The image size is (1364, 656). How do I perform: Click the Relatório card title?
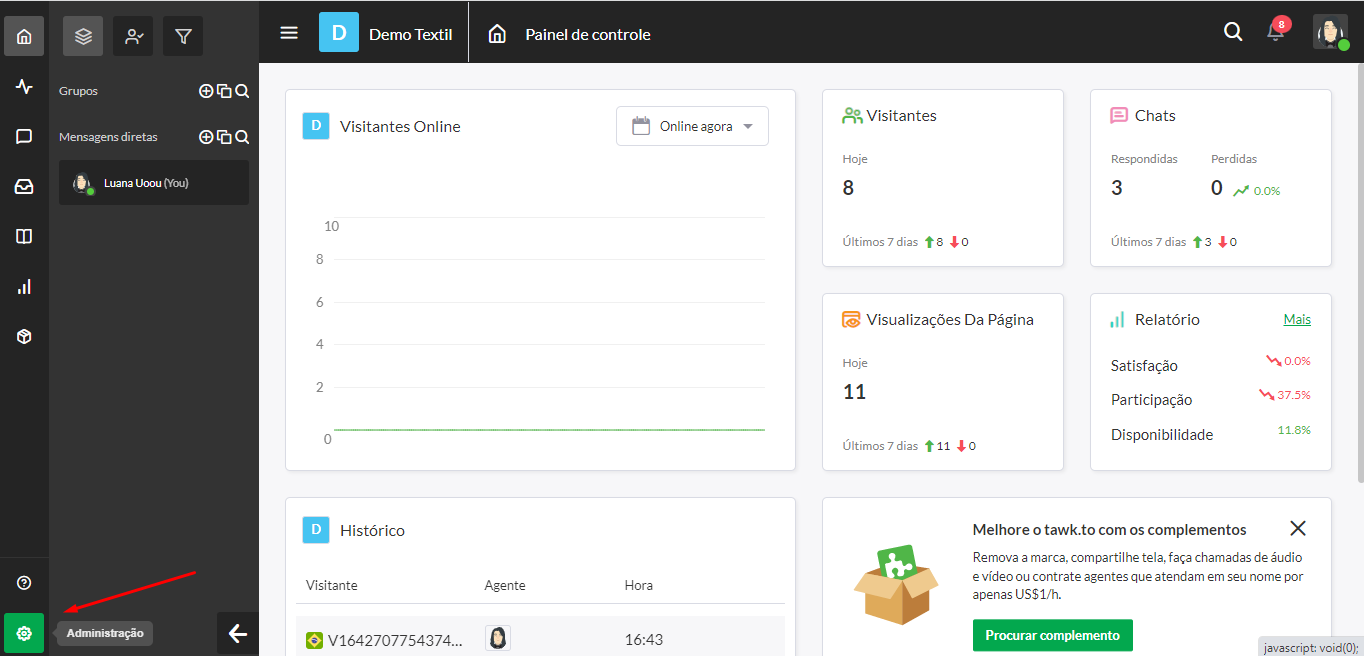[1167, 320]
